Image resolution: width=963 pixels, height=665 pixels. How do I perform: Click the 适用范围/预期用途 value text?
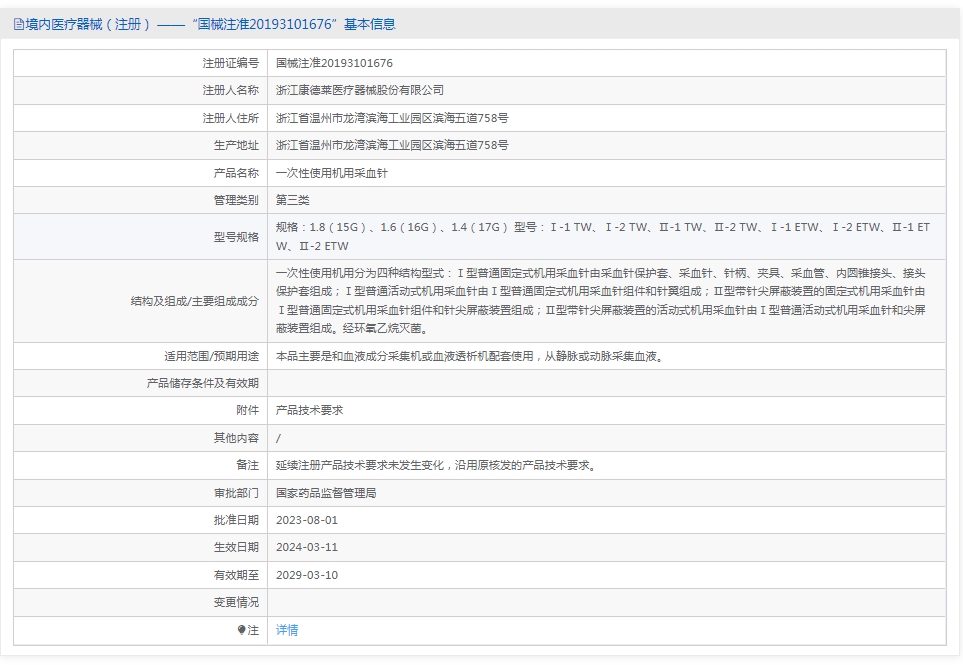(x=470, y=356)
